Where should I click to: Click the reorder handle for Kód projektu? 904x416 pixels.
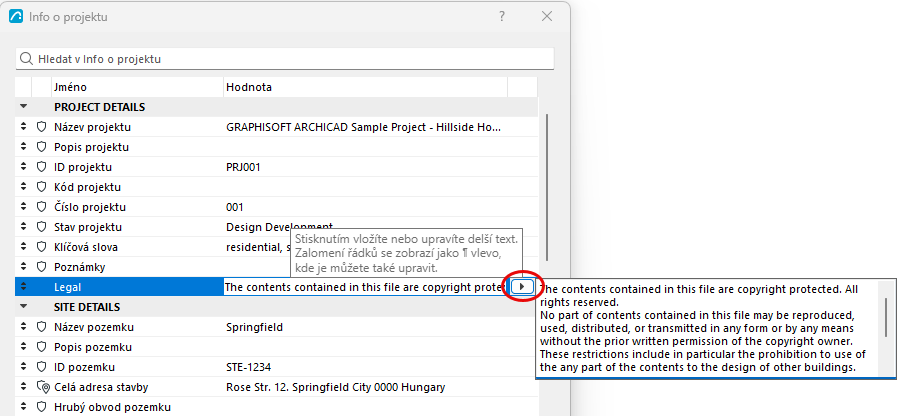point(24,187)
